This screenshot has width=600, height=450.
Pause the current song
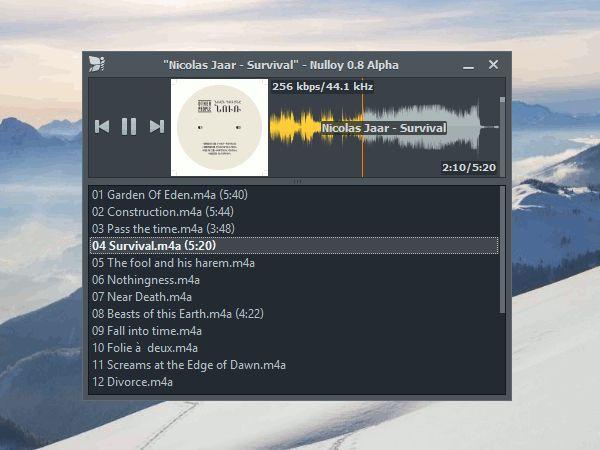(129, 127)
